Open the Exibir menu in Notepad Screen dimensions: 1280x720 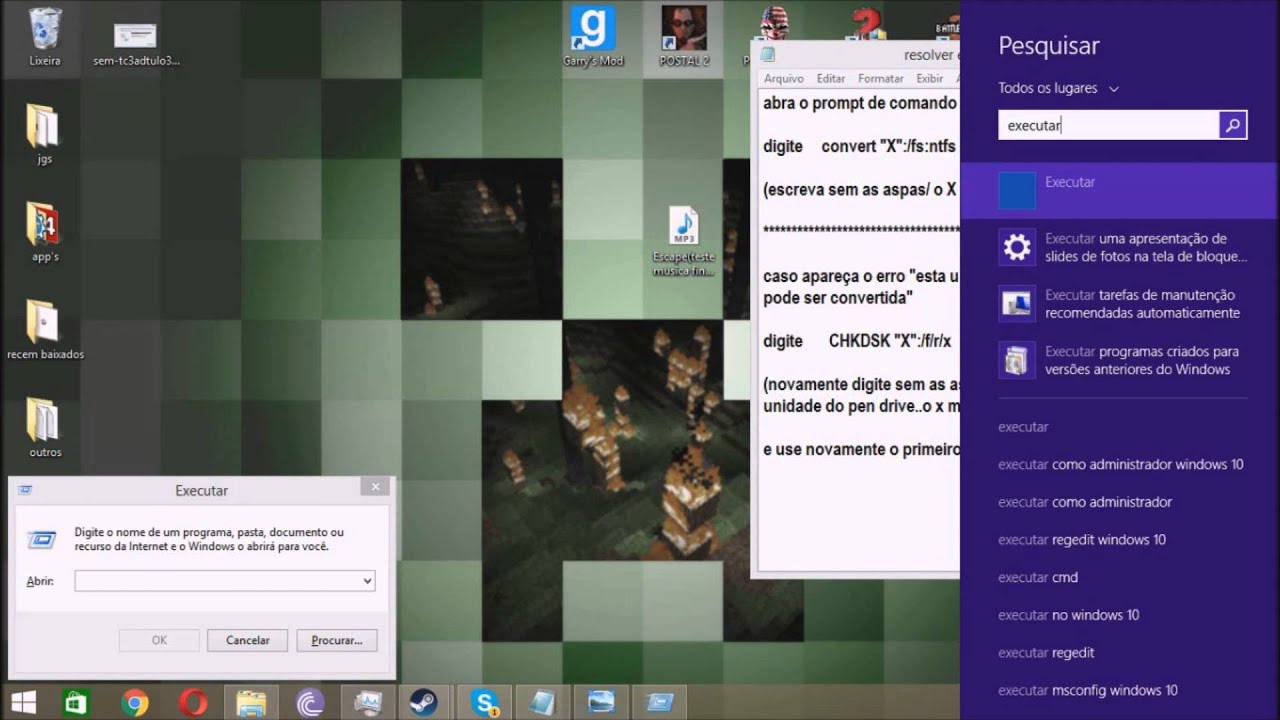pos(930,79)
